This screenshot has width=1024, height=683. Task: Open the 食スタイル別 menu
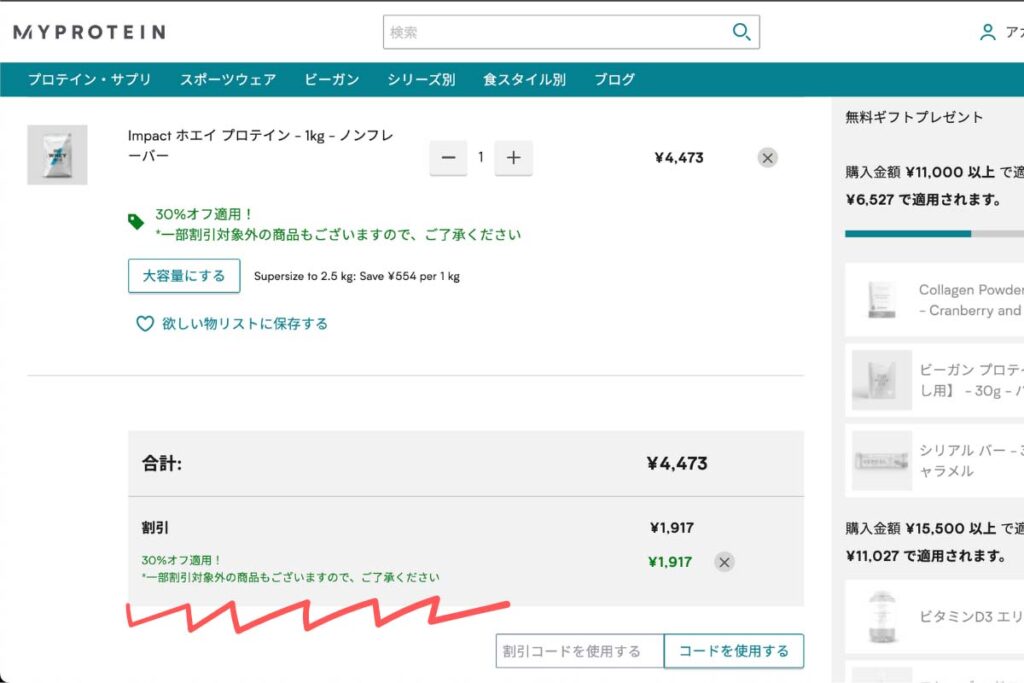524,80
